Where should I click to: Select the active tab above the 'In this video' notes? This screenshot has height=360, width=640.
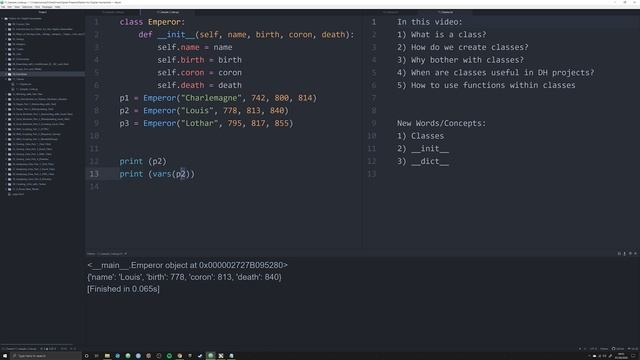pyautogui.click(x=445, y=12)
